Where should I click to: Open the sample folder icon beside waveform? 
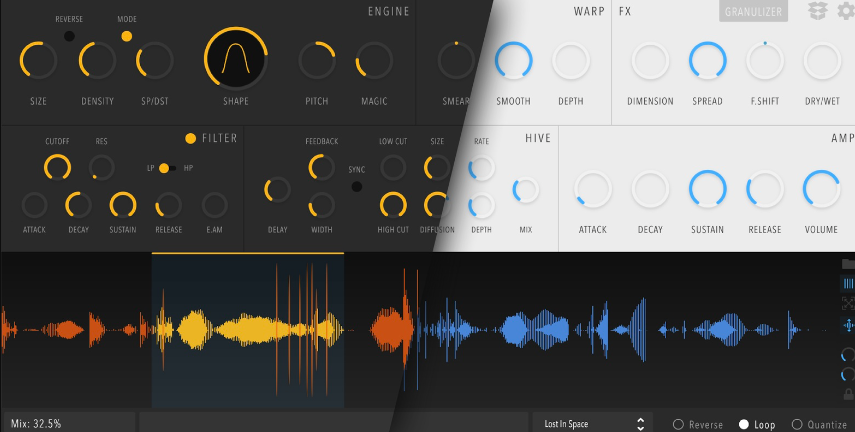tap(848, 264)
